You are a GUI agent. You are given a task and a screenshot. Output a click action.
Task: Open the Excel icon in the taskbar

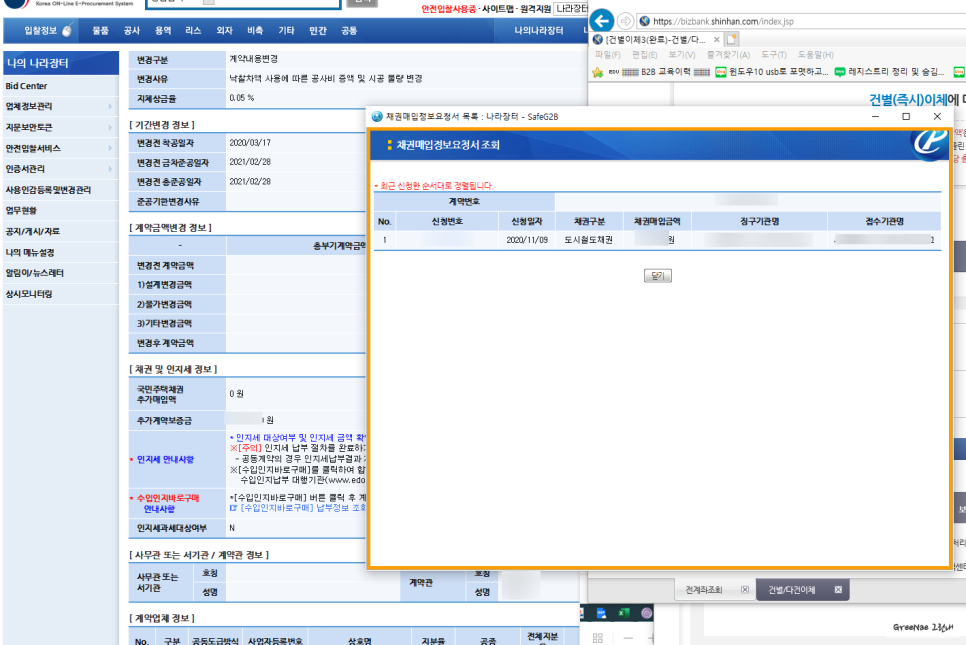pyautogui.click(x=623, y=613)
